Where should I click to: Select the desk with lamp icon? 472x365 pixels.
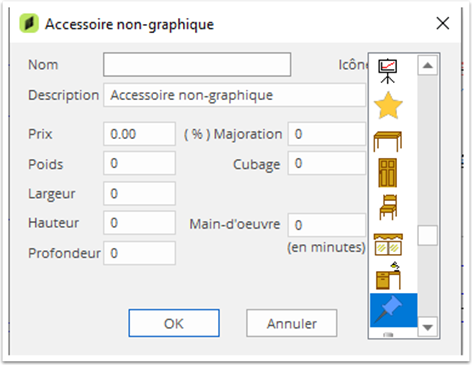tap(388, 276)
